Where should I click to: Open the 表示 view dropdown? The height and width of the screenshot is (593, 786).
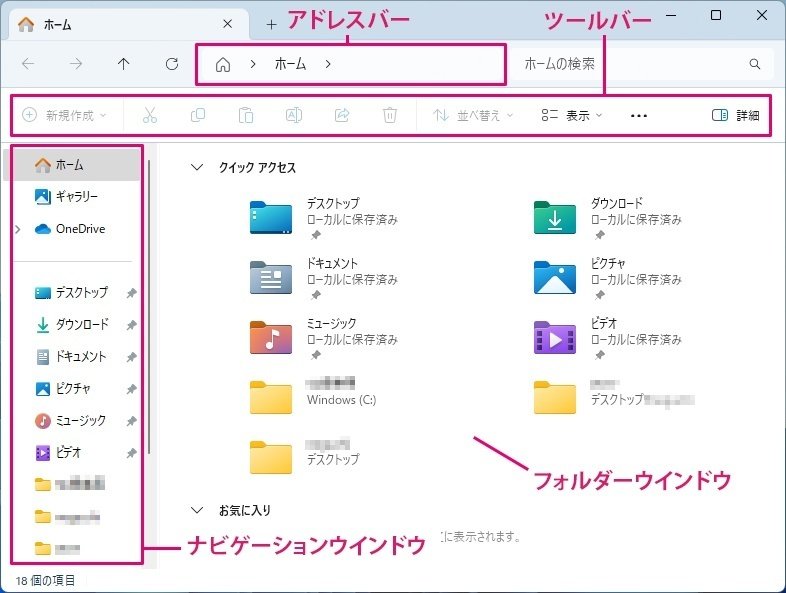[571, 115]
